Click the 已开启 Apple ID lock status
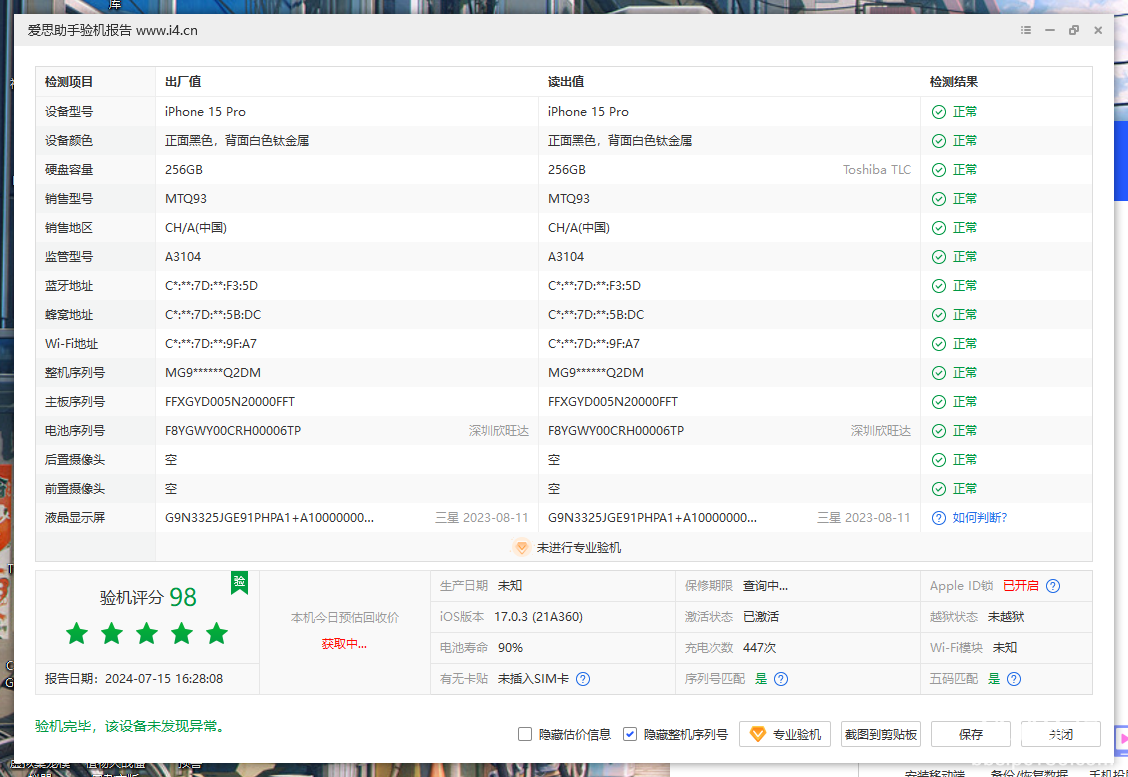The width and height of the screenshot is (1128, 777). [1021, 586]
